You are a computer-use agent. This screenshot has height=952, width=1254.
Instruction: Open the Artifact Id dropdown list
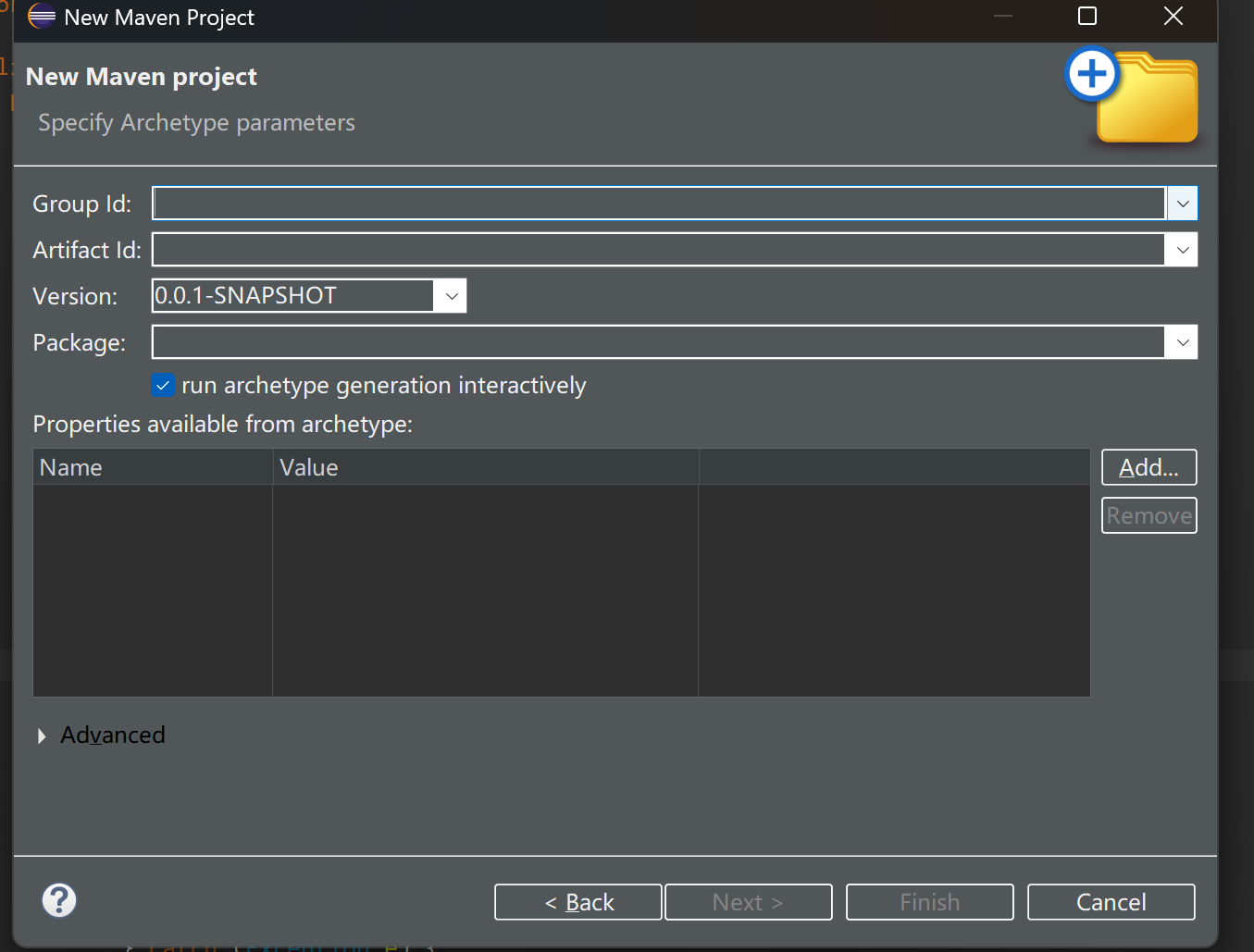[x=1182, y=250]
